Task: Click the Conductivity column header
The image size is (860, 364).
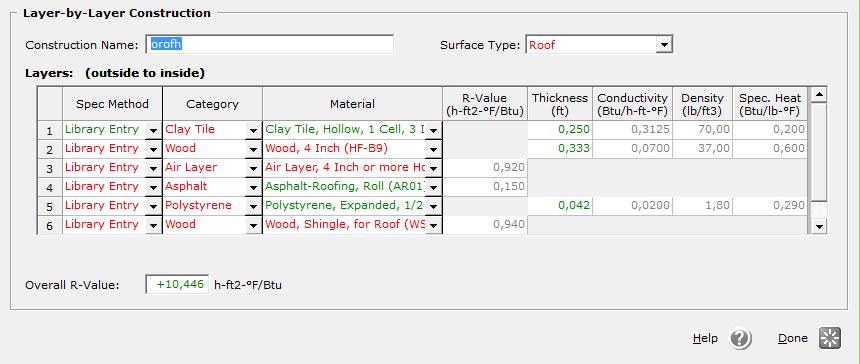Action: point(633,104)
